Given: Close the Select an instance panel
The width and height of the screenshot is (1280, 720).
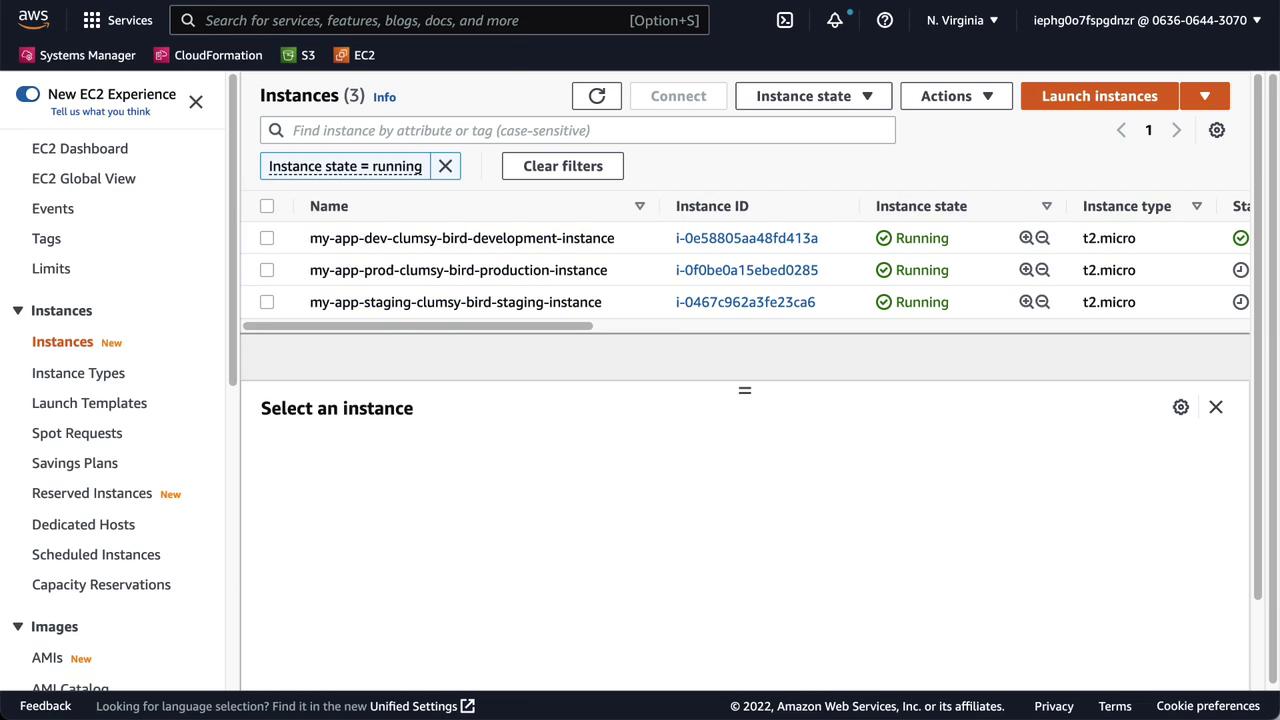Looking at the screenshot, I should tap(1216, 407).
